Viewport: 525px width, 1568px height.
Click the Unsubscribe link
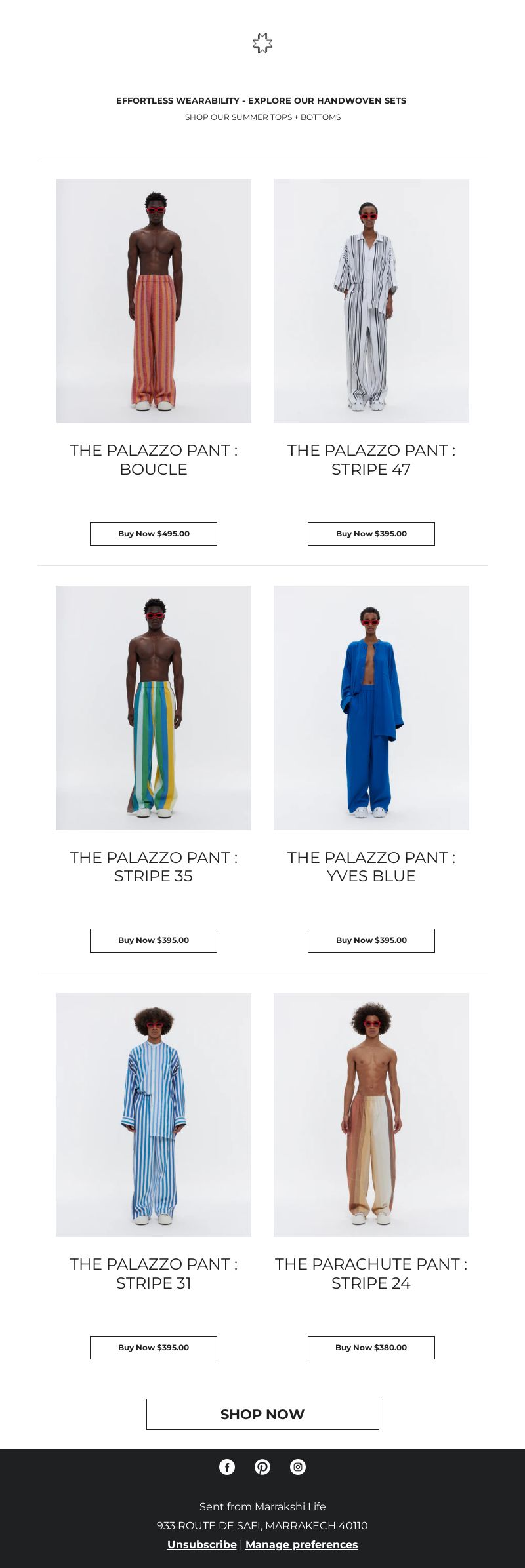click(x=202, y=1544)
